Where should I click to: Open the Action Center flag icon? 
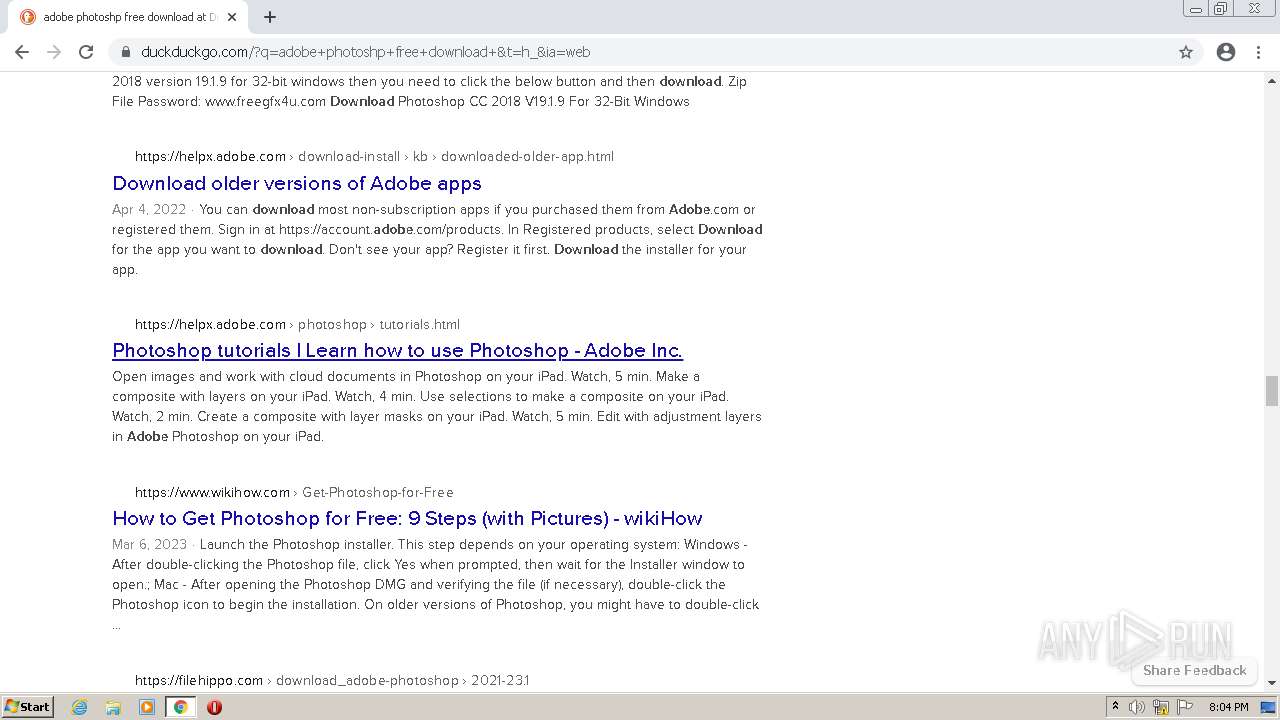pos(1184,707)
